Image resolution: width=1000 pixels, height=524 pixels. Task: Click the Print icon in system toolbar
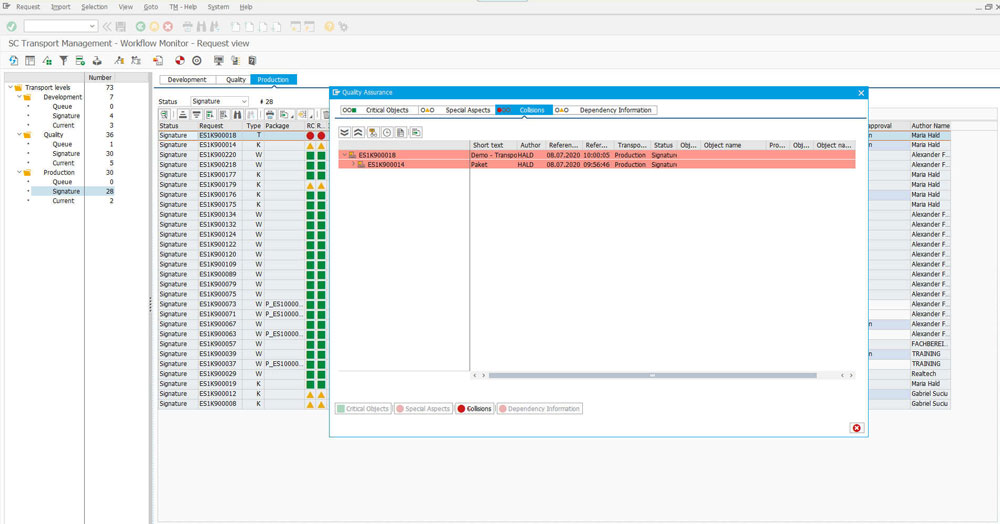coord(188,26)
